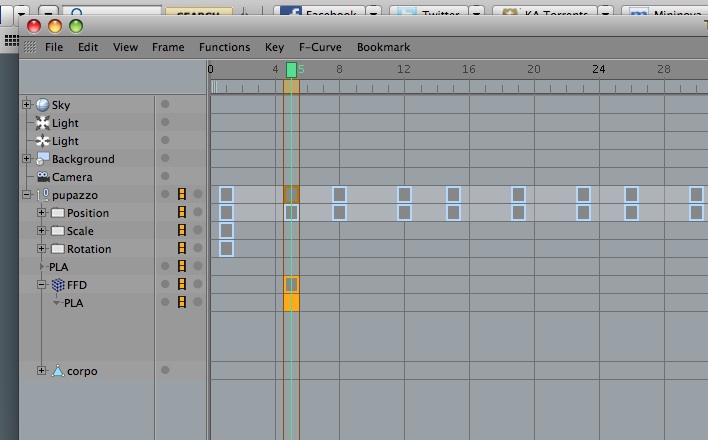Toggle the PLA disclosure triangle under pupazzo
This screenshot has height=440, width=708.
(x=42, y=267)
